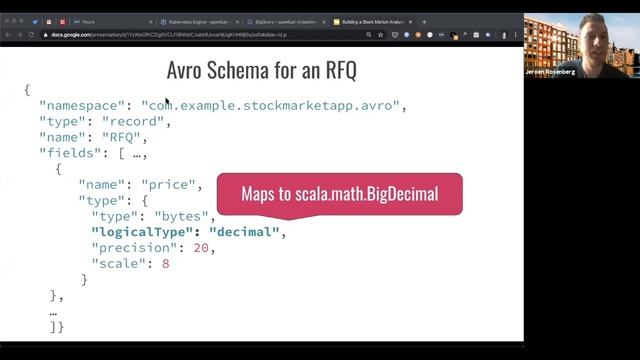The height and width of the screenshot is (360, 640).
Task: Click the "bytes" type value
Action: [x=182, y=216]
